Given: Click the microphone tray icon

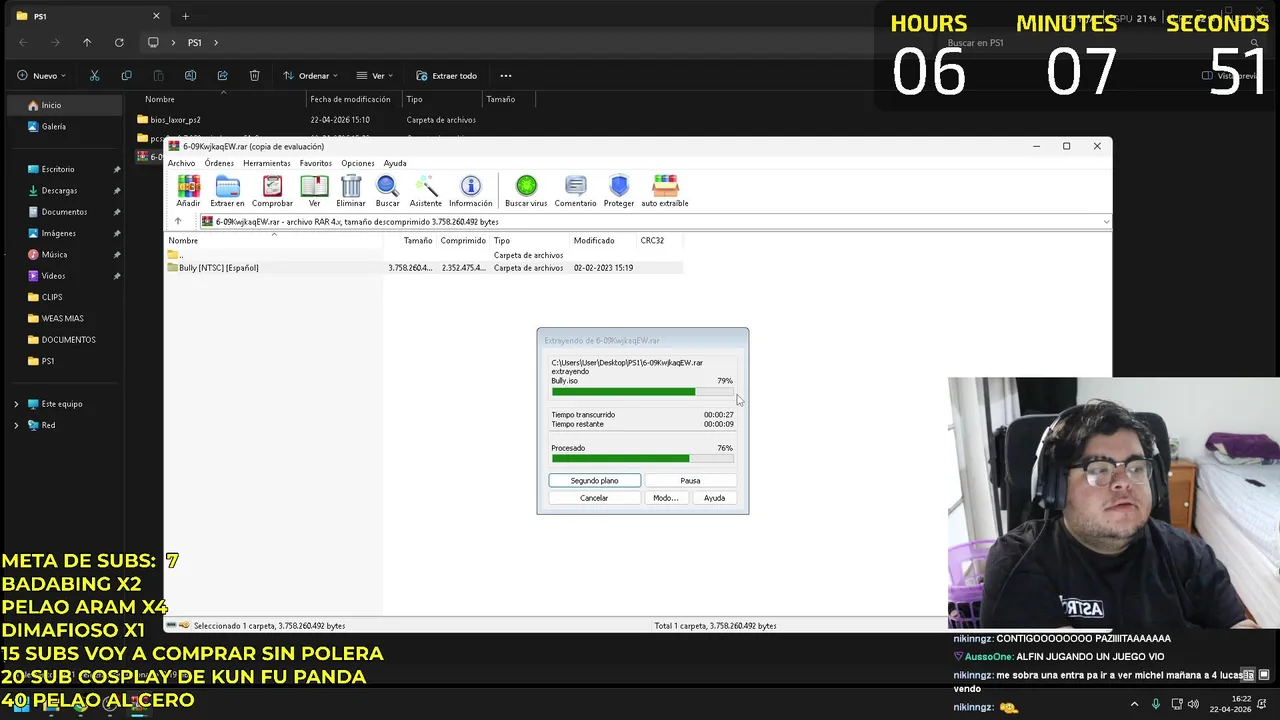Looking at the screenshot, I should [x=1156, y=704].
